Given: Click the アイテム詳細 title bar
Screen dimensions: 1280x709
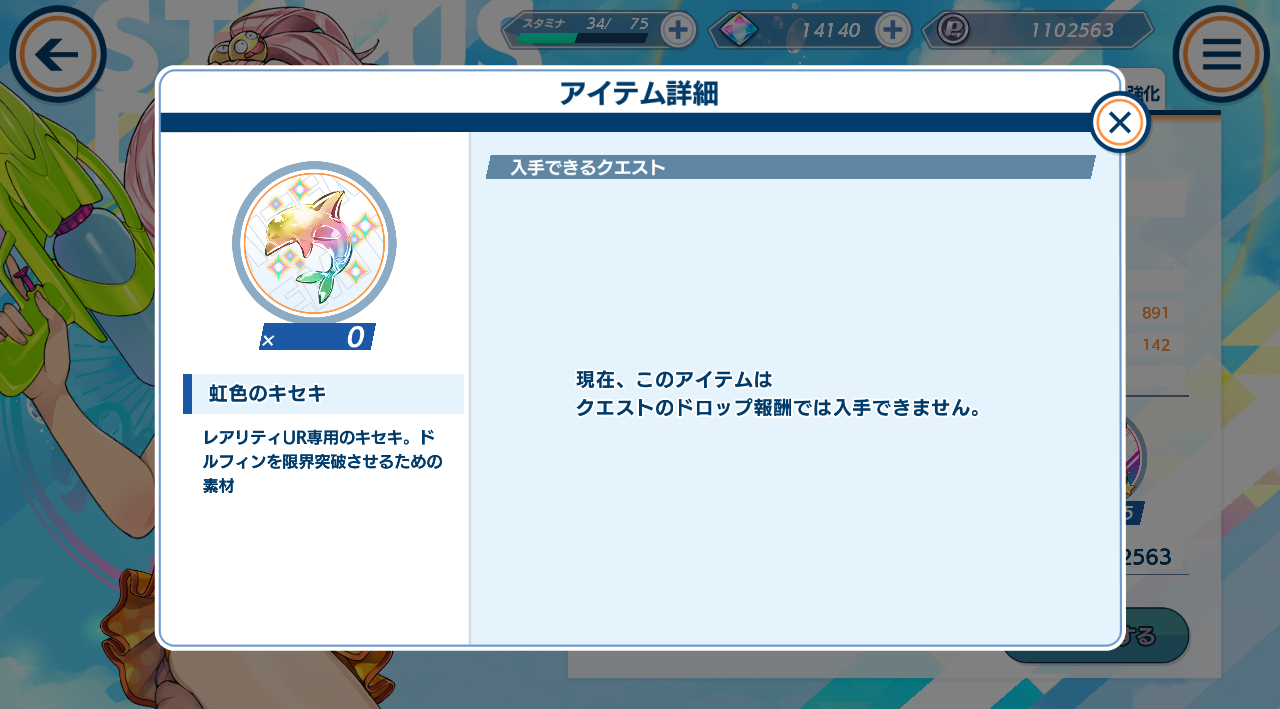Looking at the screenshot, I should [640, 94].
